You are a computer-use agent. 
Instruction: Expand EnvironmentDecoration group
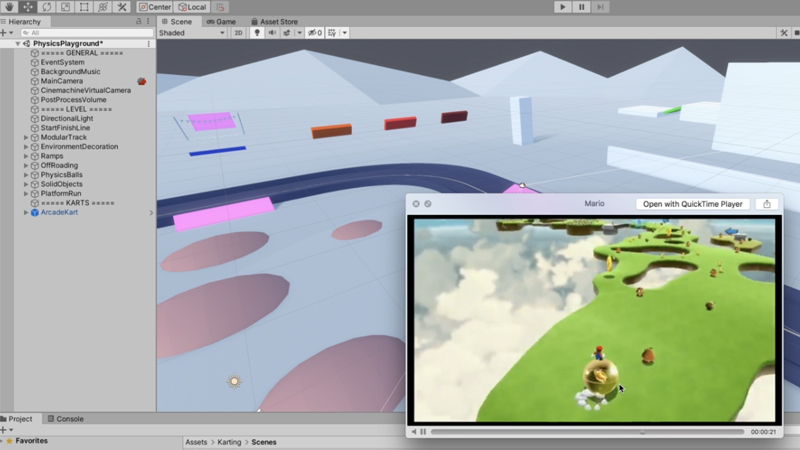(26, 146)
